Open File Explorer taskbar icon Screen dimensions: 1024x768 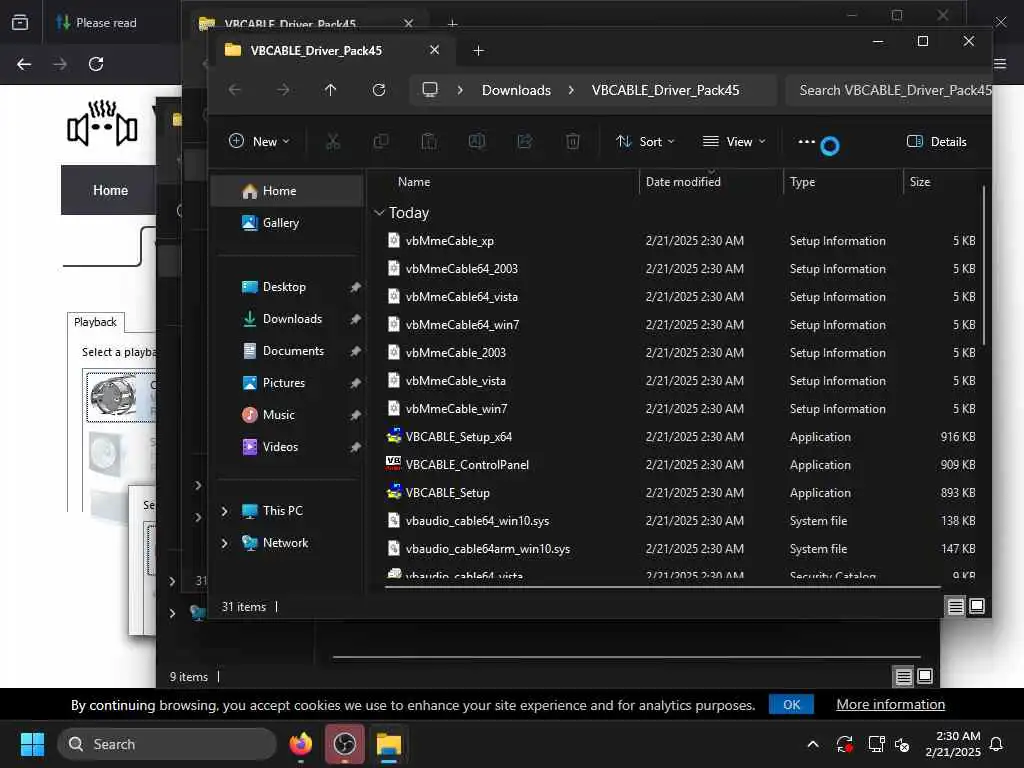(389, 744)
